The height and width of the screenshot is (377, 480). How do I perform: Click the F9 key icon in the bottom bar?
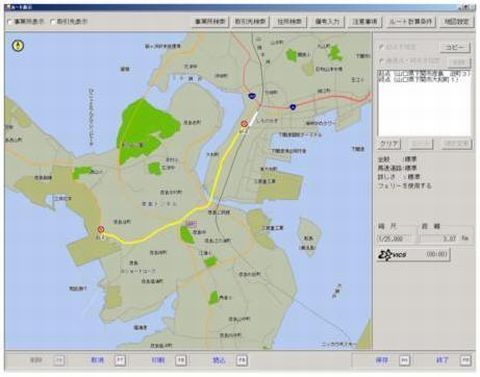click(x=241, y=360)
